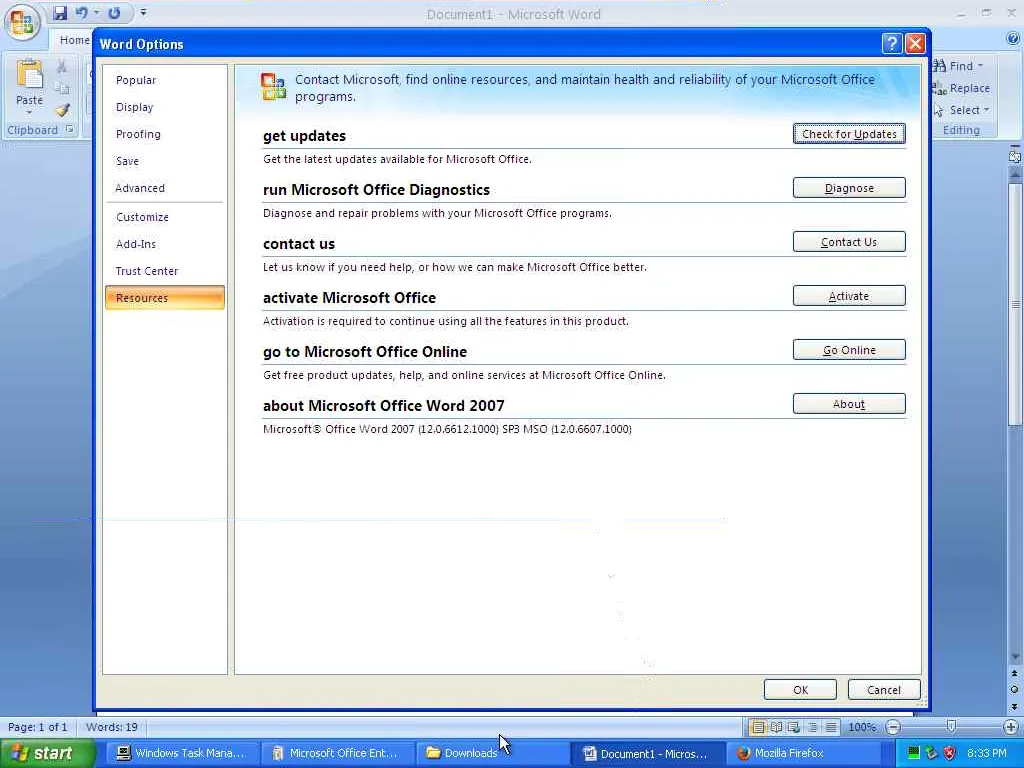The width and height of the screenshot is (1024, 768).
Task: Select the Advanced category
Action: point(165,188)
